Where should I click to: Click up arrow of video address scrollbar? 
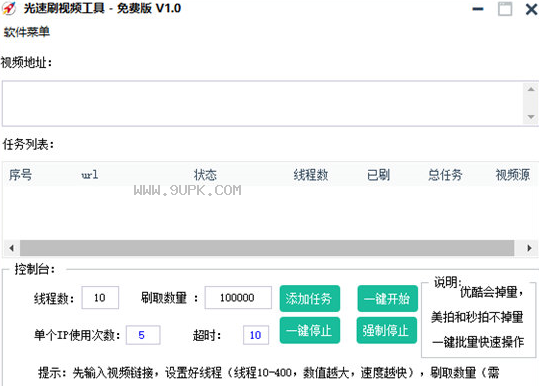[531, 89]
